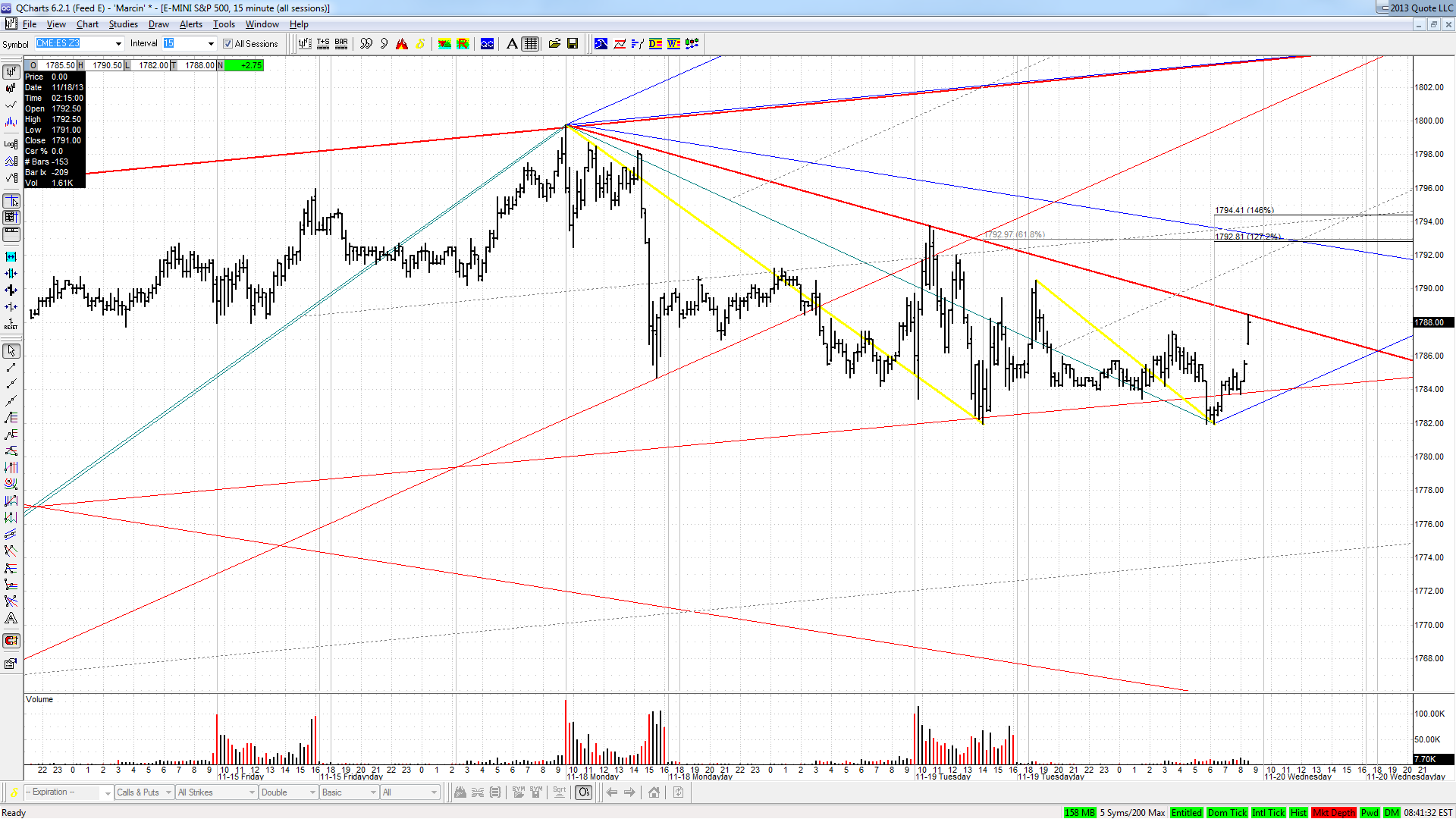
Task: Open the Calls & Puts dropdown
Action: [x=144, y=792]
